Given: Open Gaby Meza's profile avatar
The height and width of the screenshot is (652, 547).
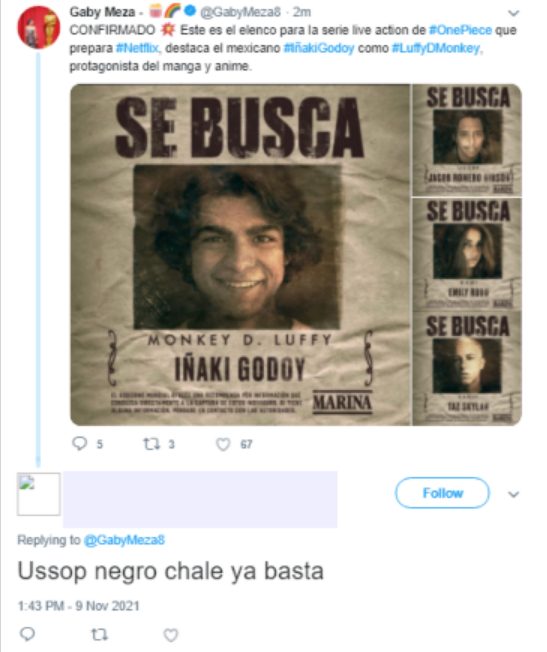Looking at the screenshot, I should tap(38, 27).
